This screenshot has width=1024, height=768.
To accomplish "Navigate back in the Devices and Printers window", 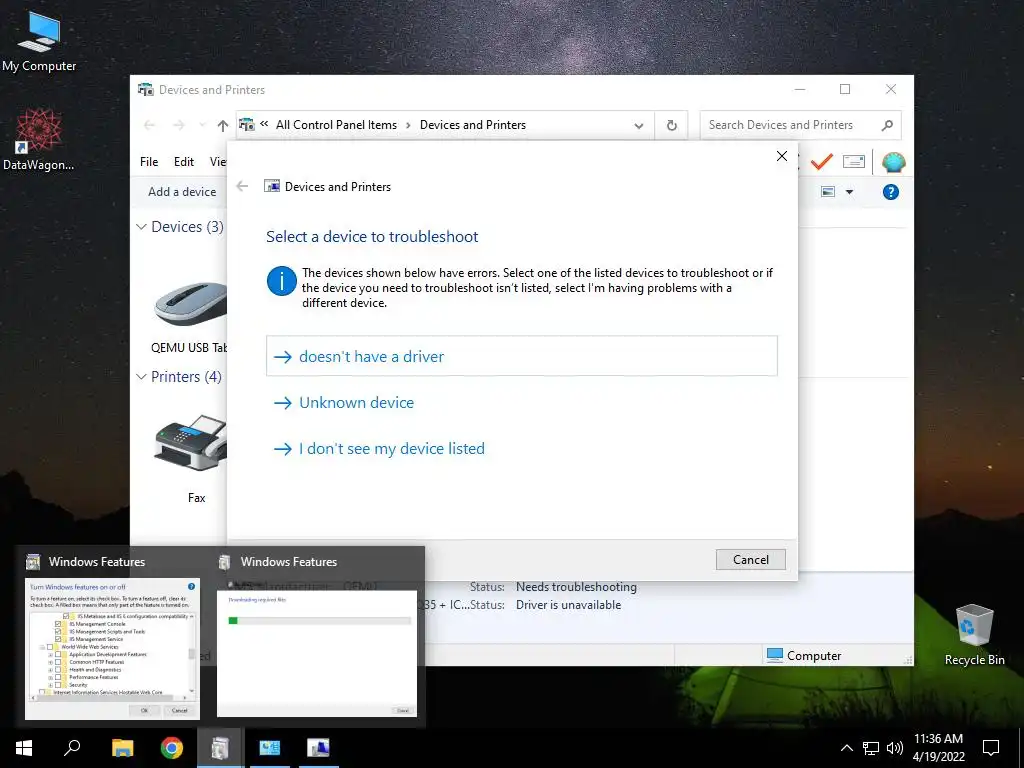I will pyautogui.click(x=150, y=125).
